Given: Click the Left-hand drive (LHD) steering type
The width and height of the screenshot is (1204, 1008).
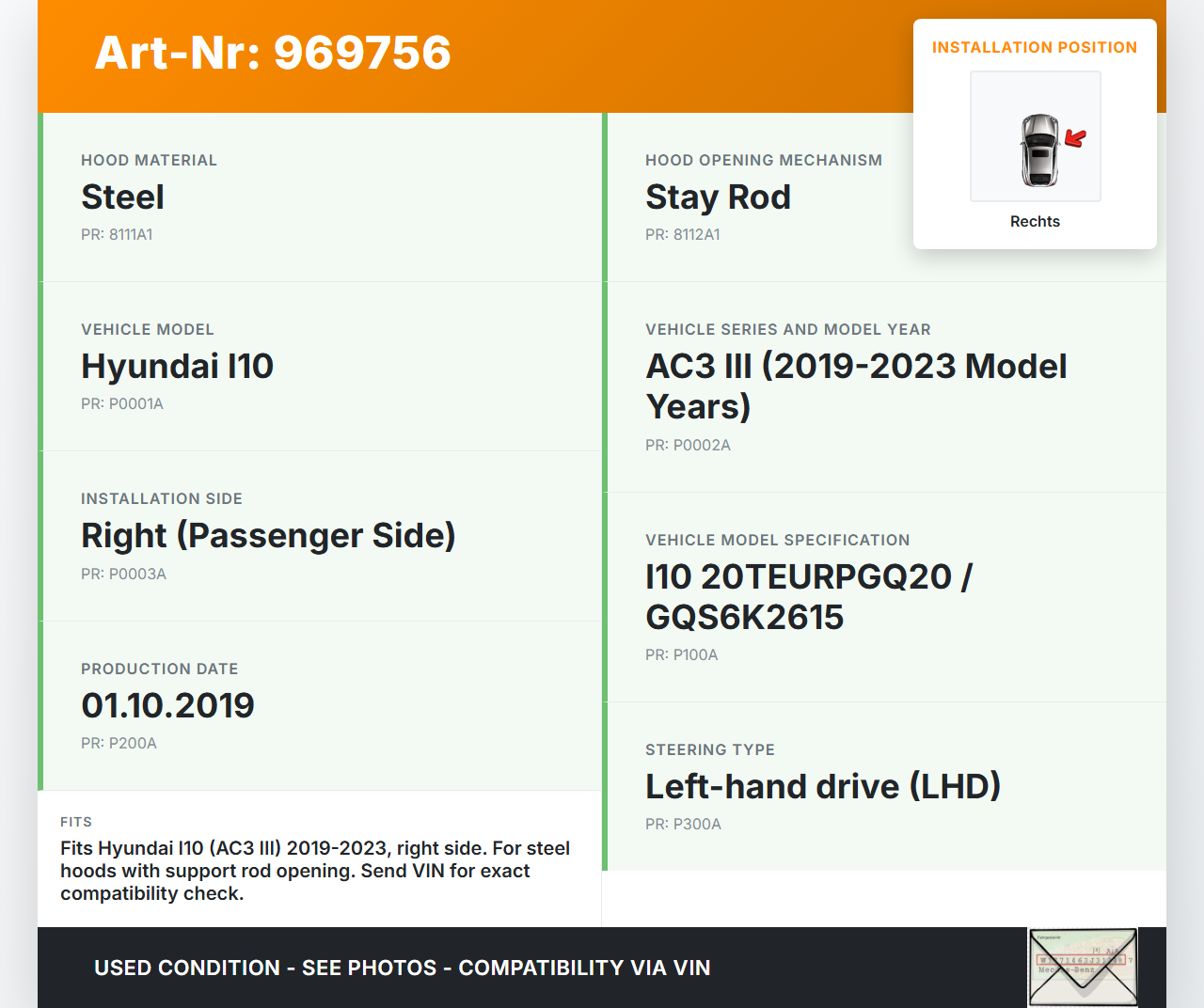Looking at the screenshot, I should tap(822, 787).
